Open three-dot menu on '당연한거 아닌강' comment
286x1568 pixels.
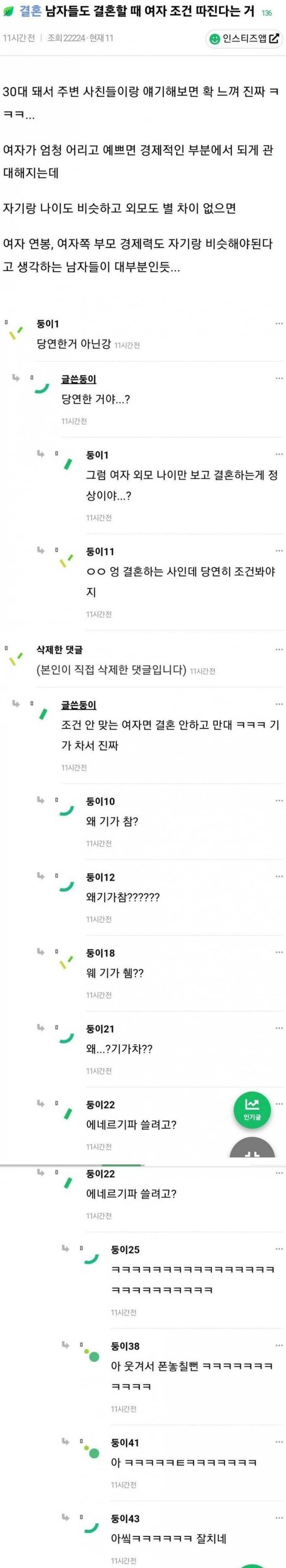(279, 323)
